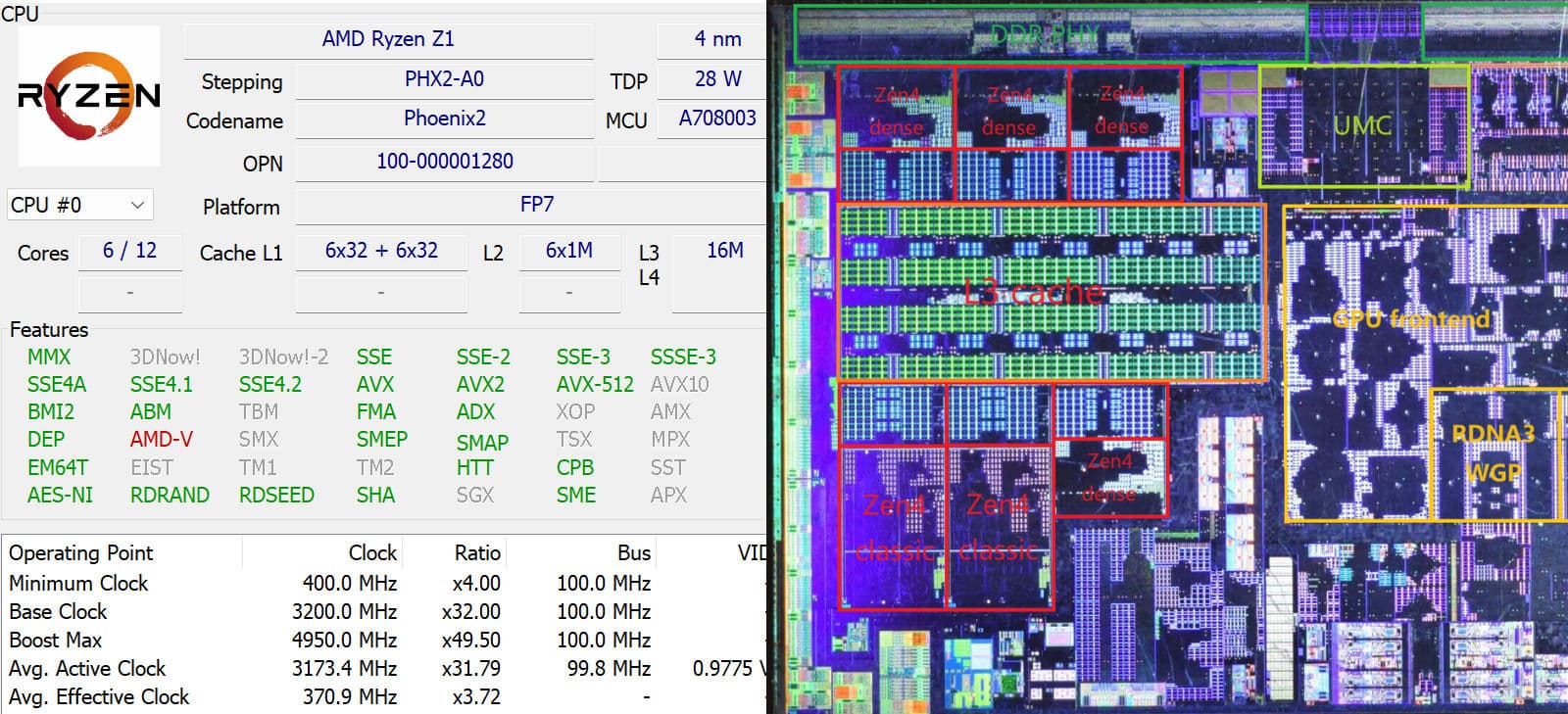This screenshot has height=714, width=1568.
Task: Select the greyed-out AVX10 feature
Action: click(679, 385)
